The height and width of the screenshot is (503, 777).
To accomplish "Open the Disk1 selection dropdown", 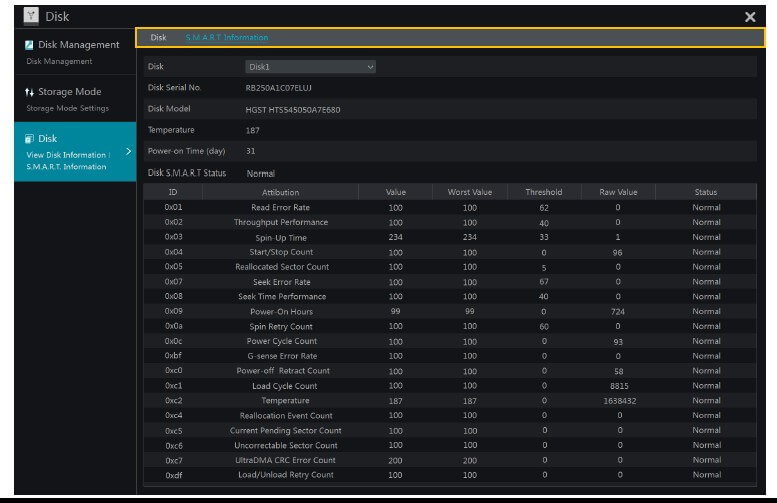I will click(x=310, y=67).
